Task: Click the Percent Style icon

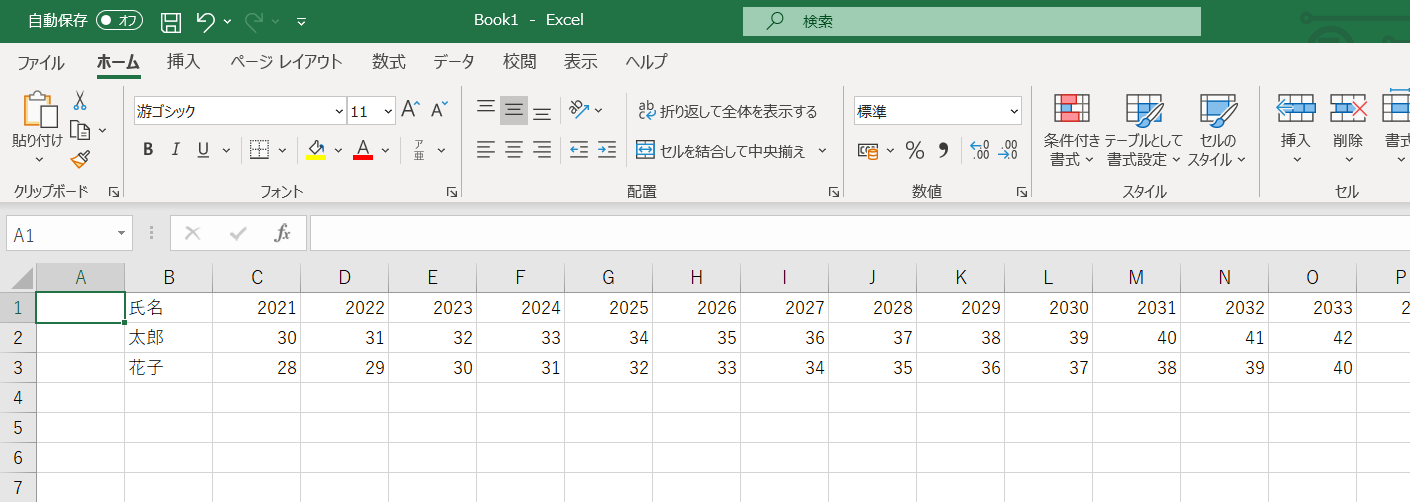Action: point(915,151)
